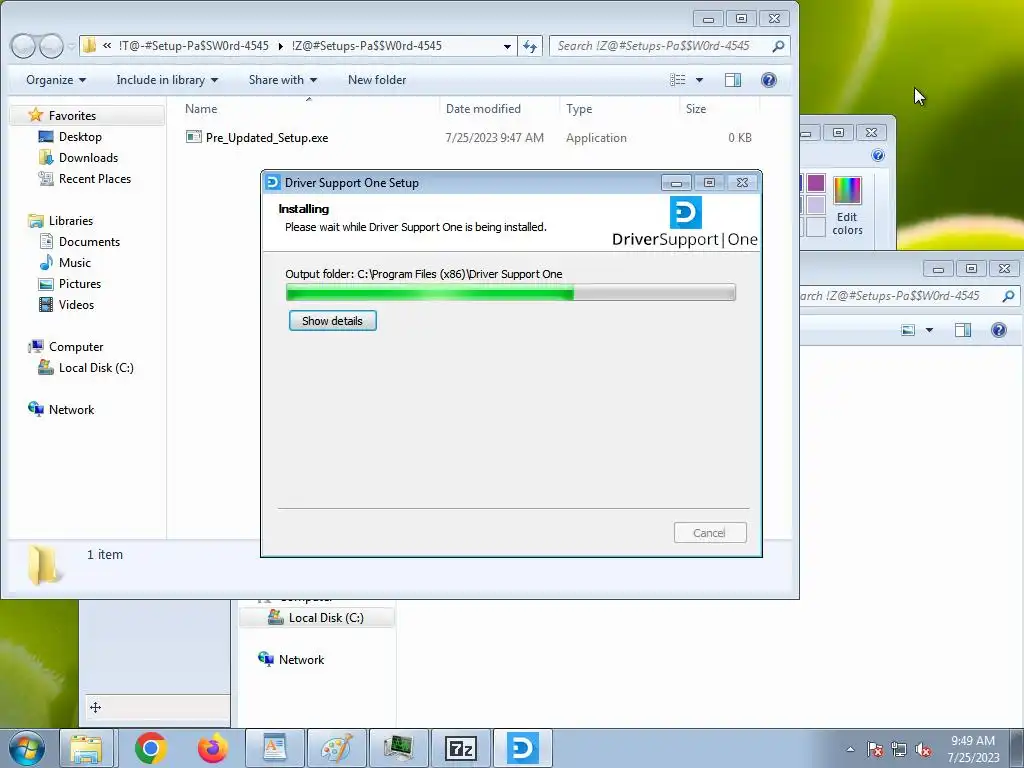
Task: Open Desktop in Favorites
Action: pos(80,136)
